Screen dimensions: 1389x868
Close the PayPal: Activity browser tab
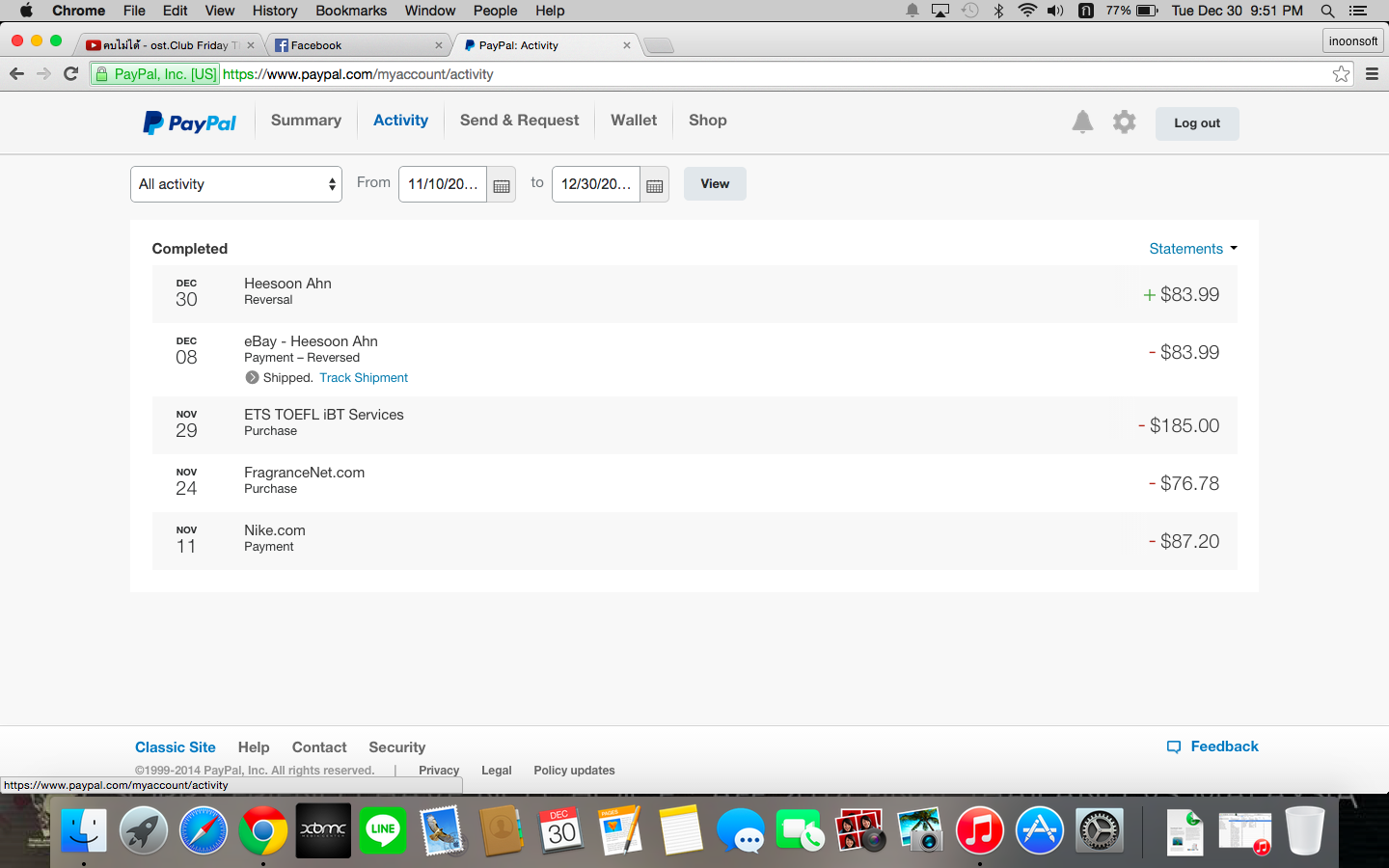(x=627, y=45)
